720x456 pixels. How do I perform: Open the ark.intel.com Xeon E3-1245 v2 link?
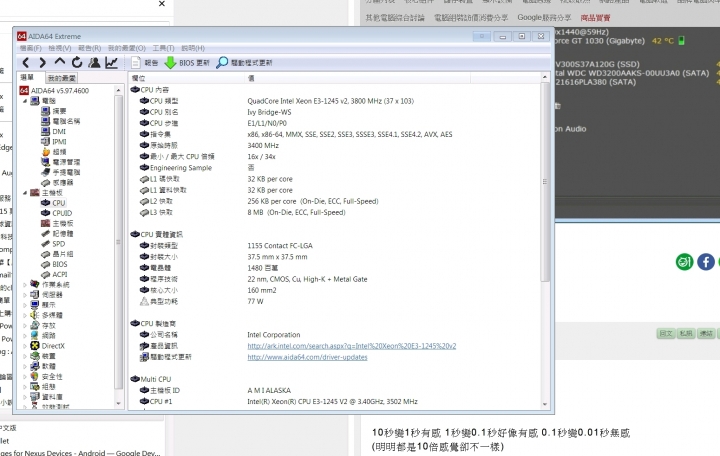pos(352,346)
